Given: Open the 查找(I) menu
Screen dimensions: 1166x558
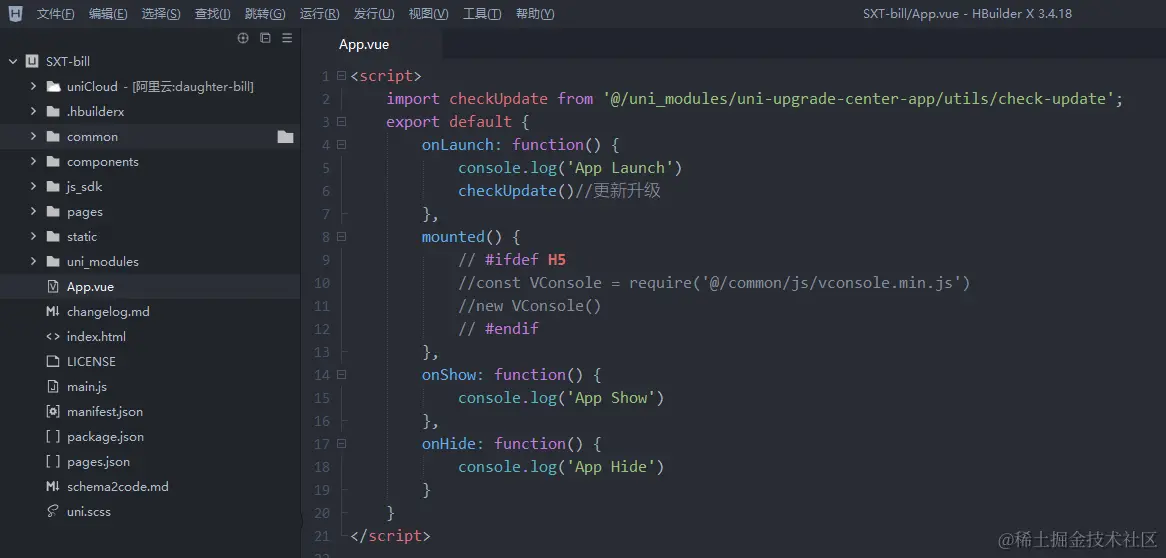Looking at the screenshot, I should tap(213, 13).
